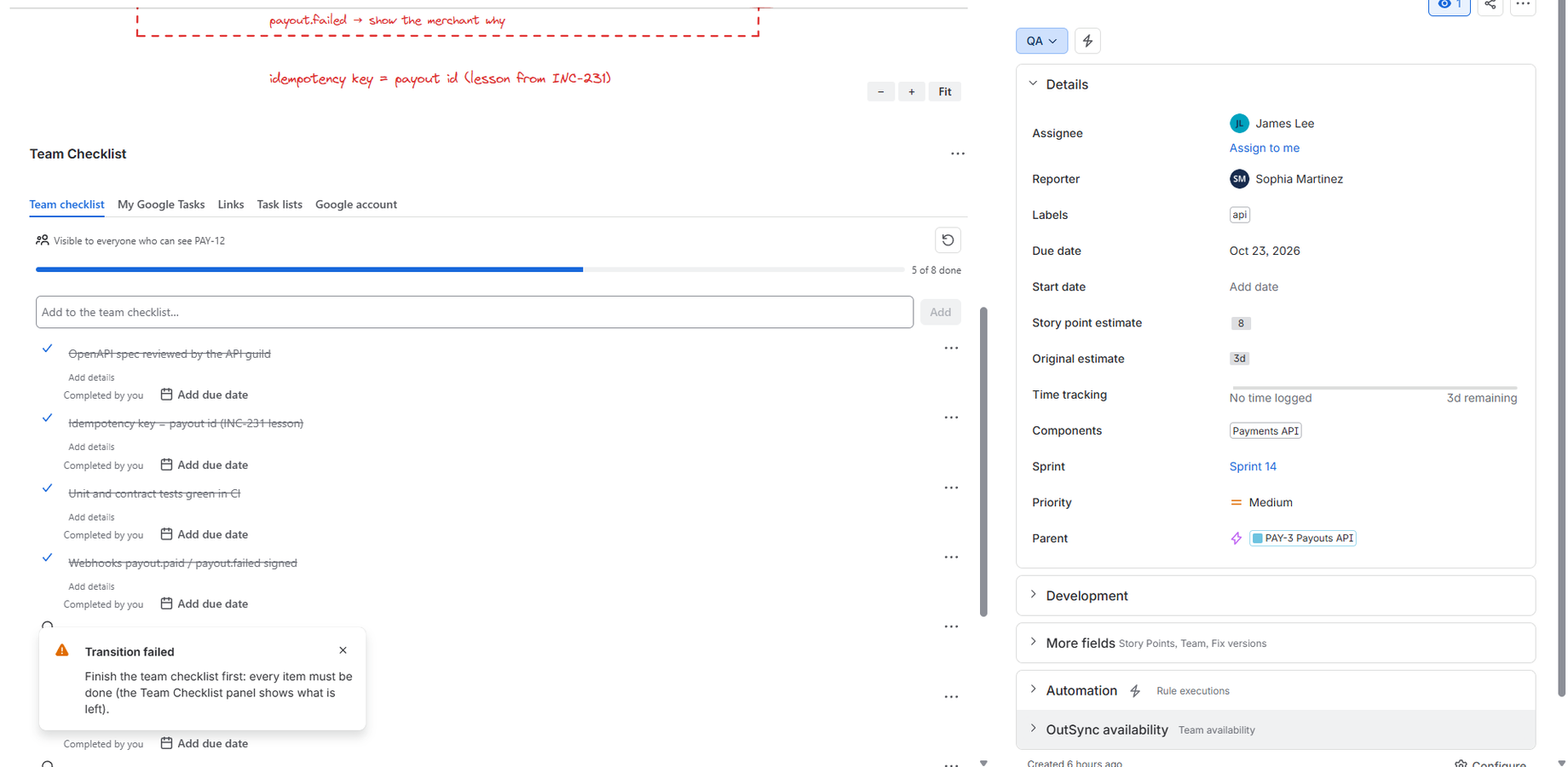This screenshot has height=767, width=1568.
Task: Zoom out the whiteboard with minus button
Action: tap(881, 92)
